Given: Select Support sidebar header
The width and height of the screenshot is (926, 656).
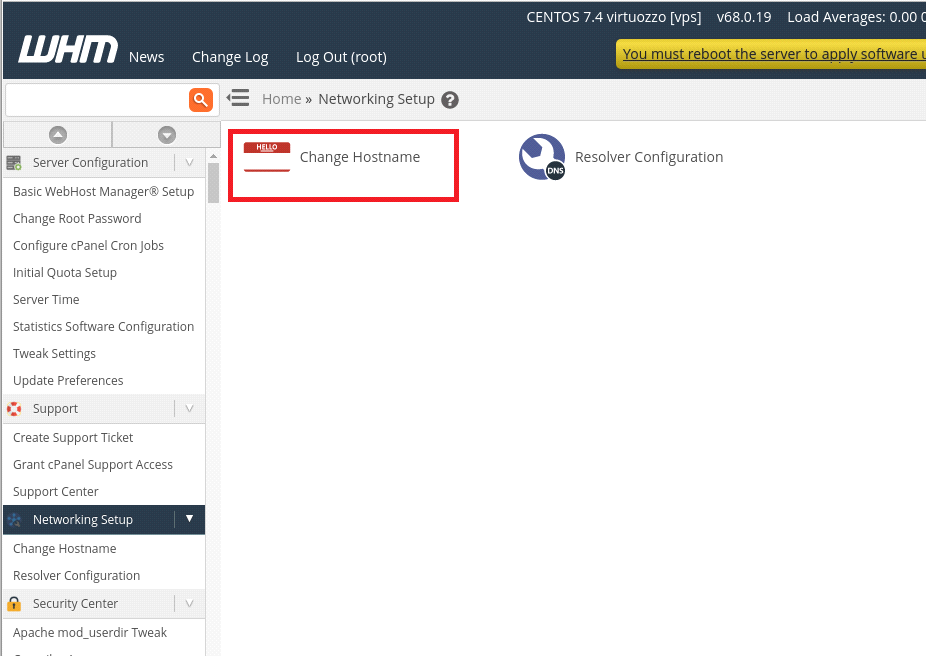Looking at the screenshot, I should 56,409.
